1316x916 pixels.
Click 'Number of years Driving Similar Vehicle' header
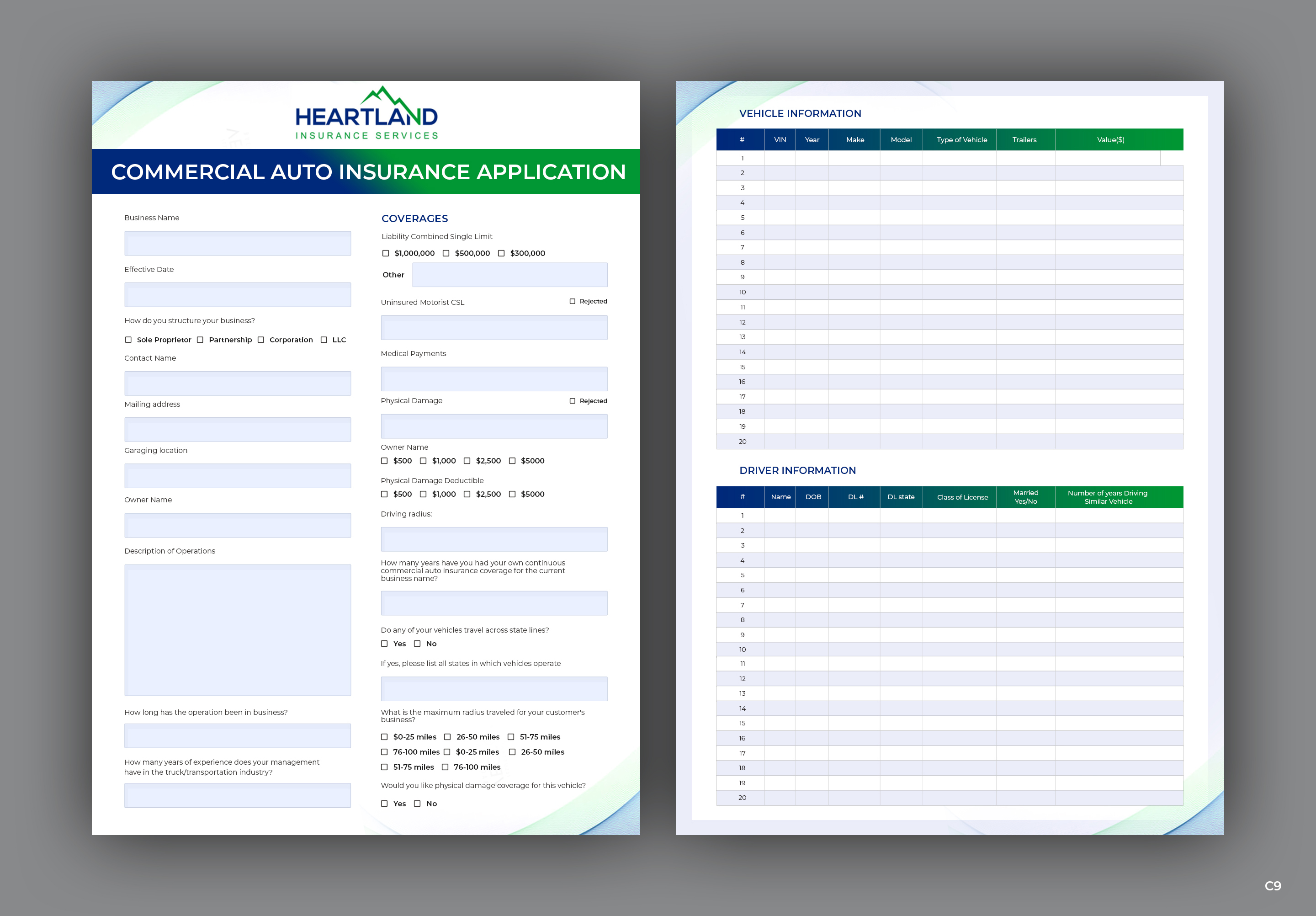tap(1120, 497)
